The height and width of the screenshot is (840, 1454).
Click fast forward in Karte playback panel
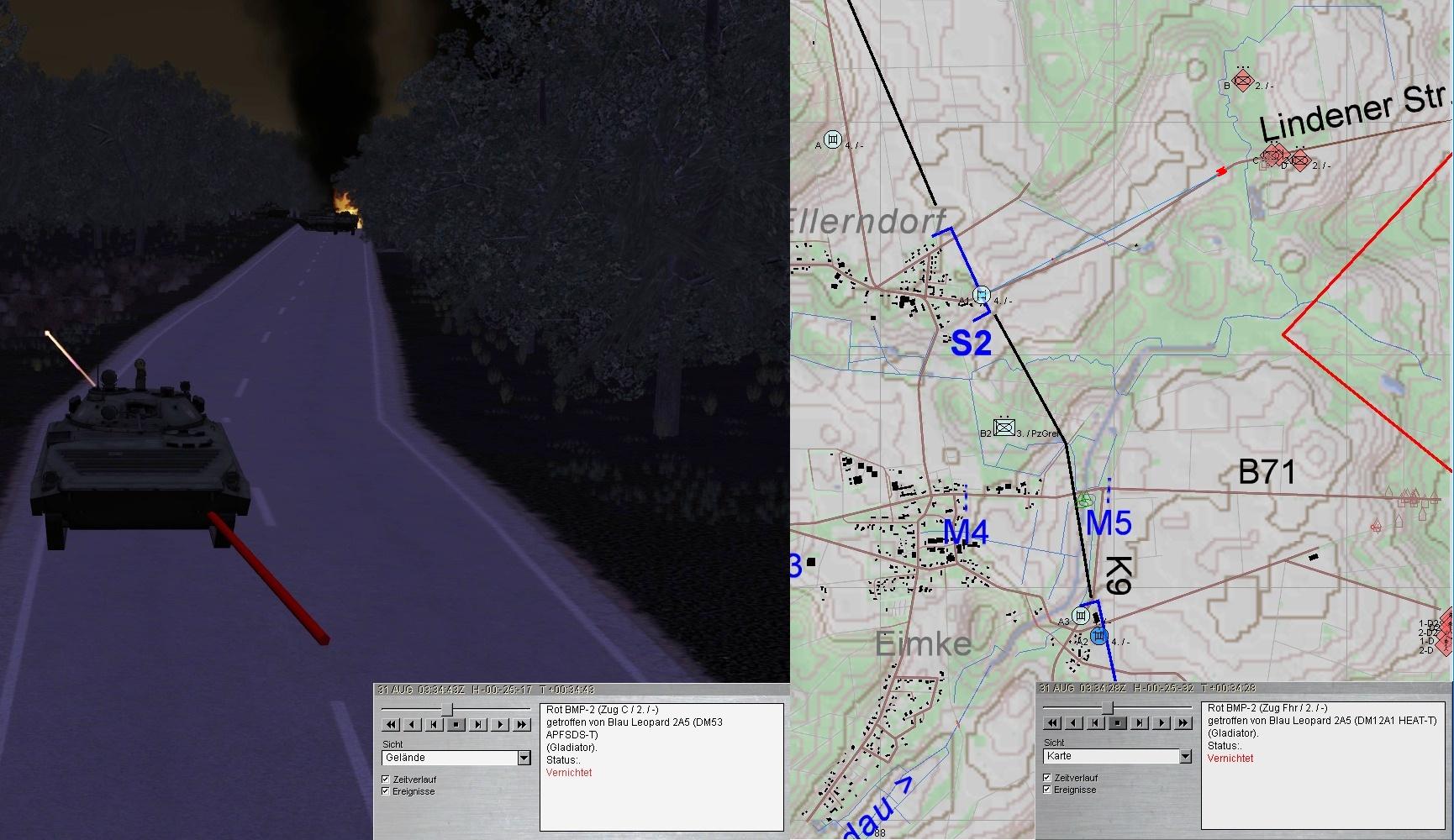coord(1183,722)
